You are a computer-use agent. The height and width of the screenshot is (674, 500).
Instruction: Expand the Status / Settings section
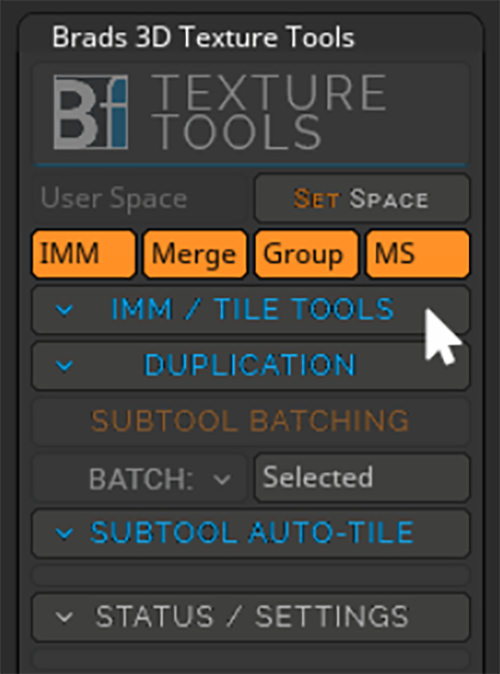pyautogui.click(x=251, y=617)
